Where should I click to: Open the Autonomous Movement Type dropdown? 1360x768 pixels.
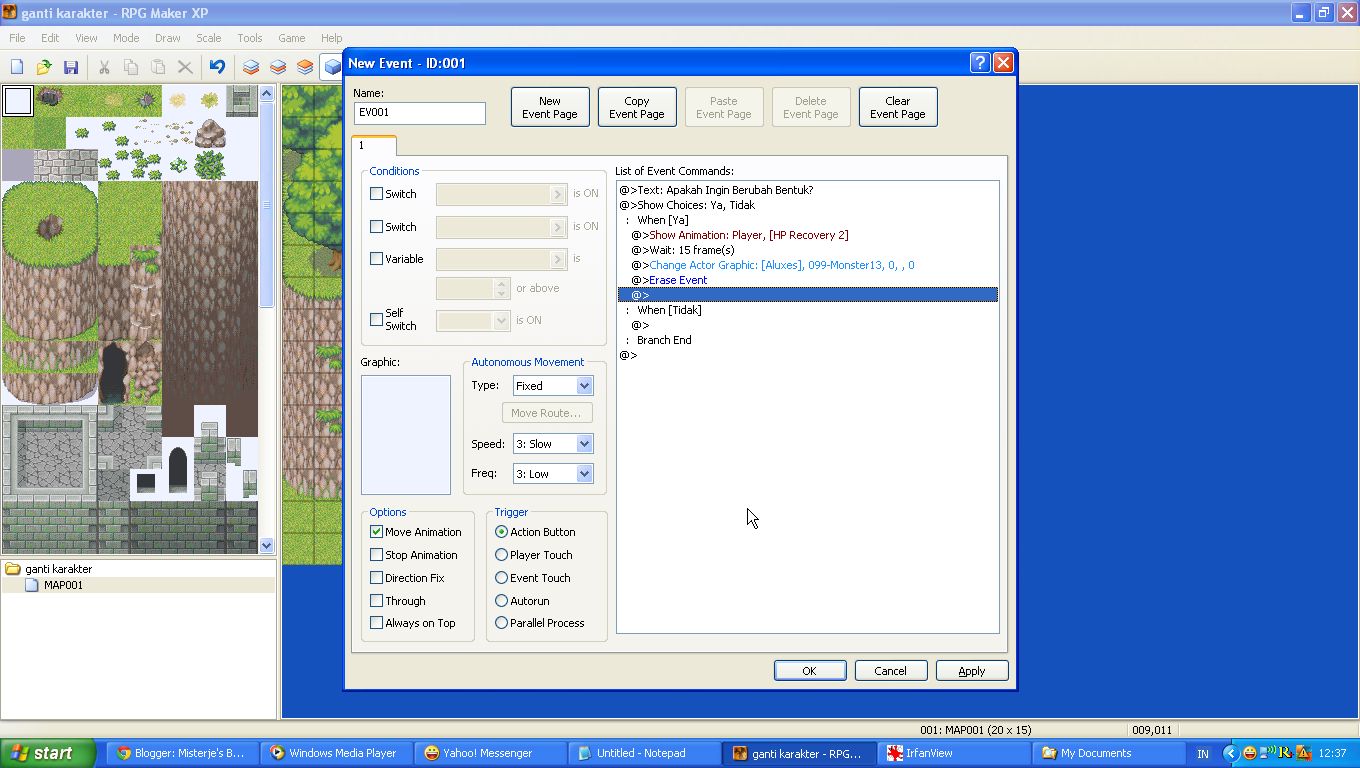[x=583, y=385]
